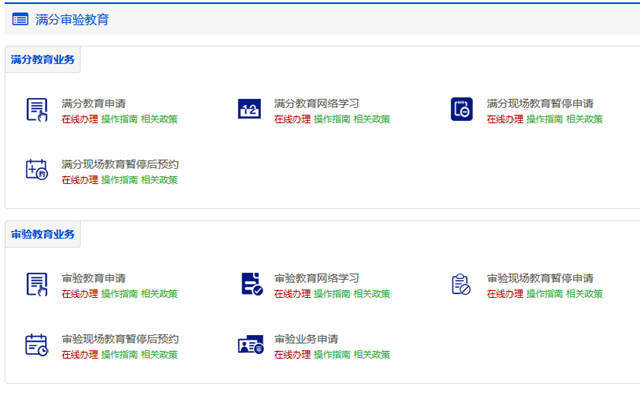This screenshot has width=640, height=398.
Task: Open the 审验教育申请 title
Action: pos(93,278)
